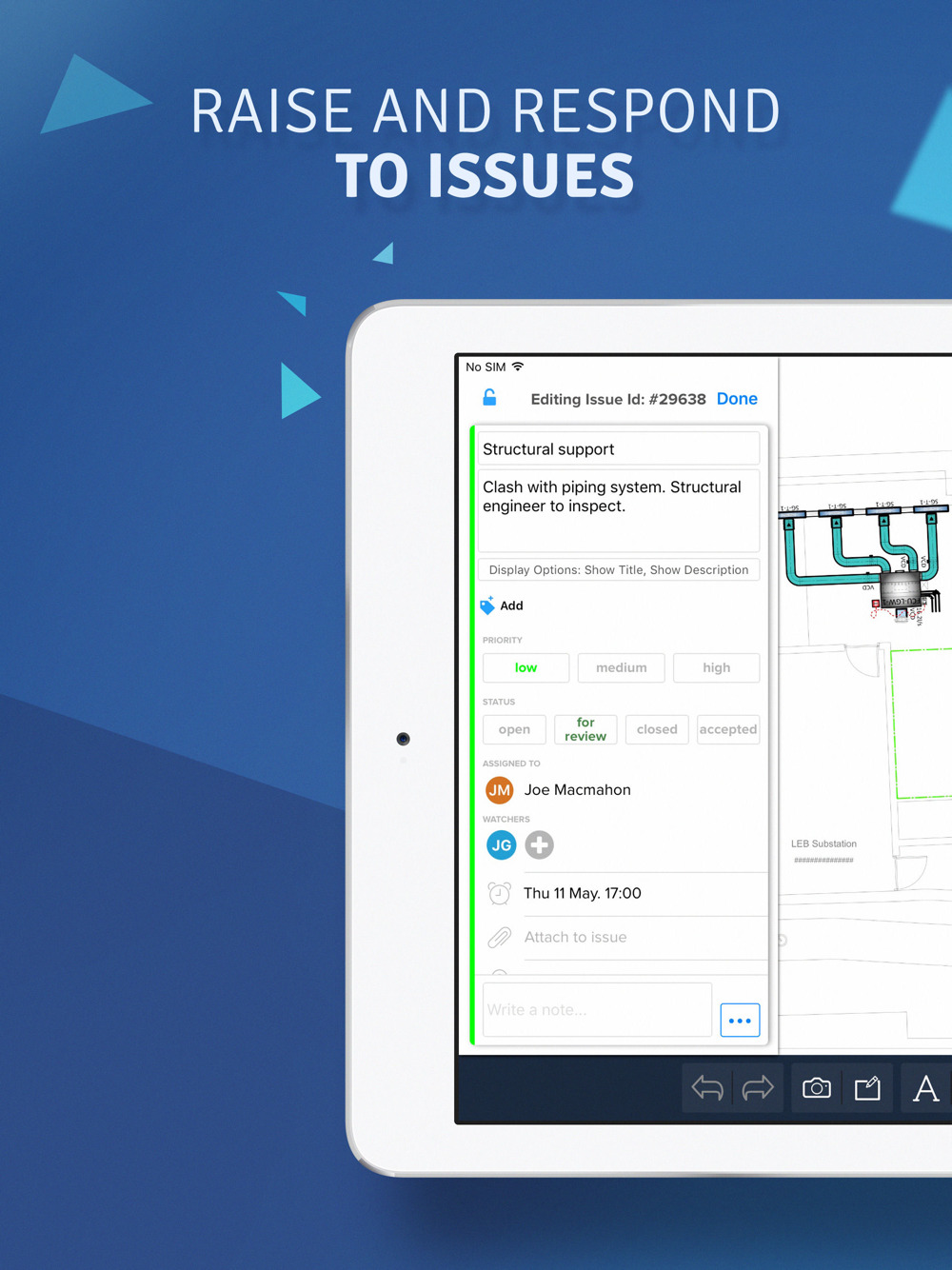Tap the Wi-Fi status icon
This screenshot has height=1270, width=952.
pos(518,367)
